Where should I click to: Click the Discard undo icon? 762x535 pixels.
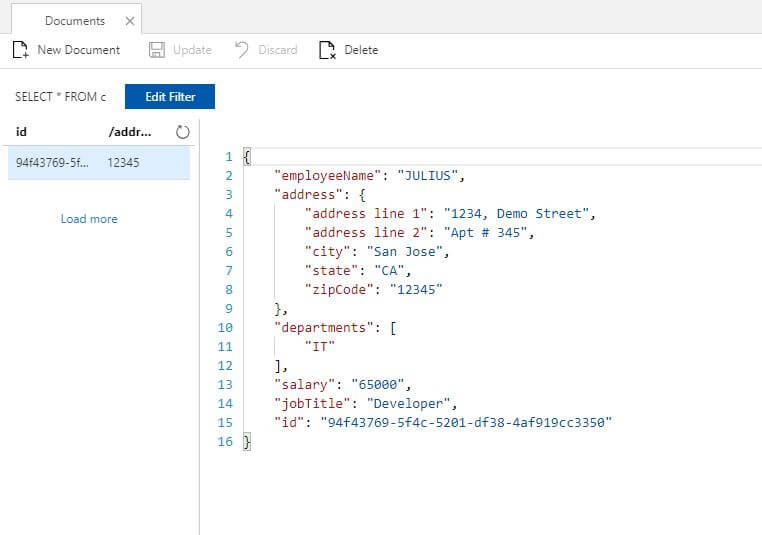pos(241,50)
